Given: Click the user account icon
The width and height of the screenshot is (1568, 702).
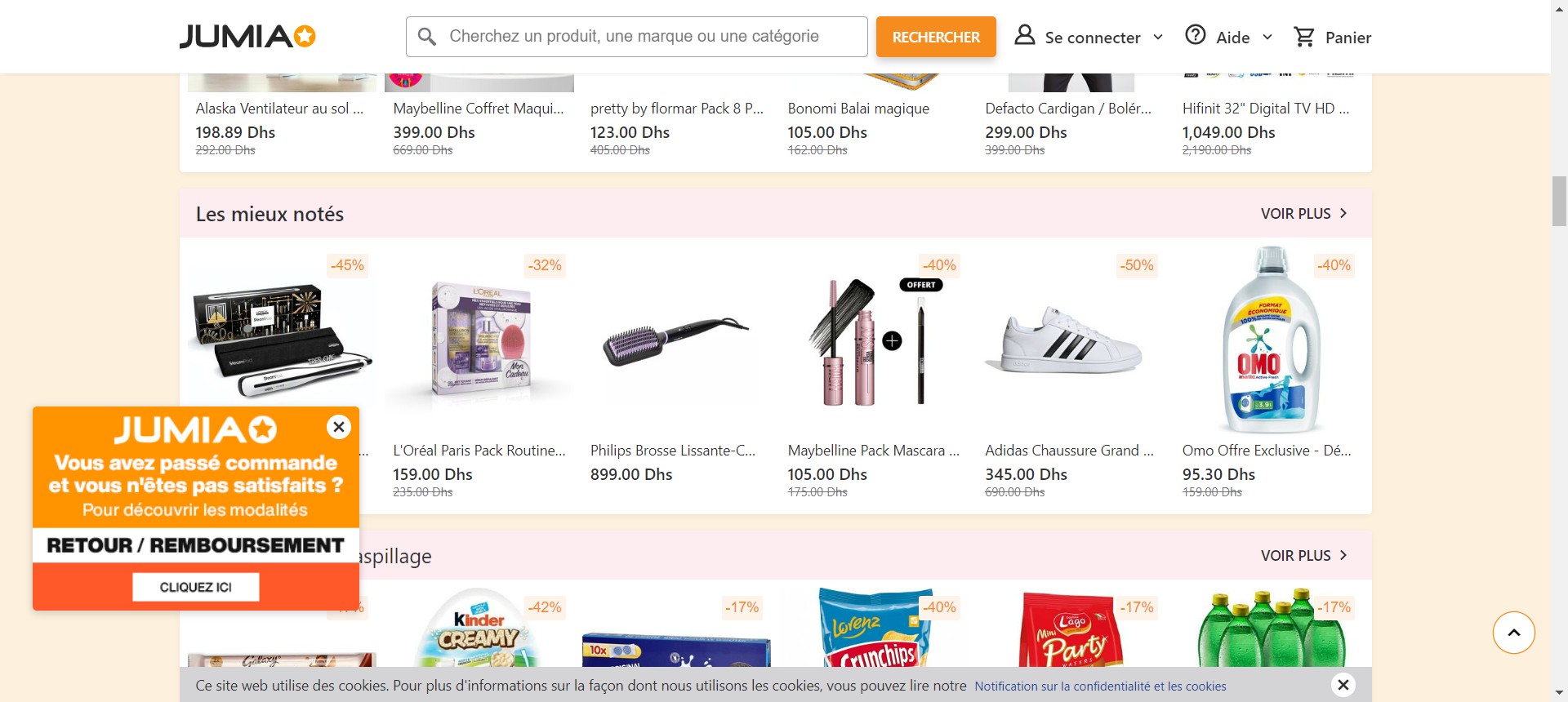Looking at the screenshot, I should point(1024,35).
